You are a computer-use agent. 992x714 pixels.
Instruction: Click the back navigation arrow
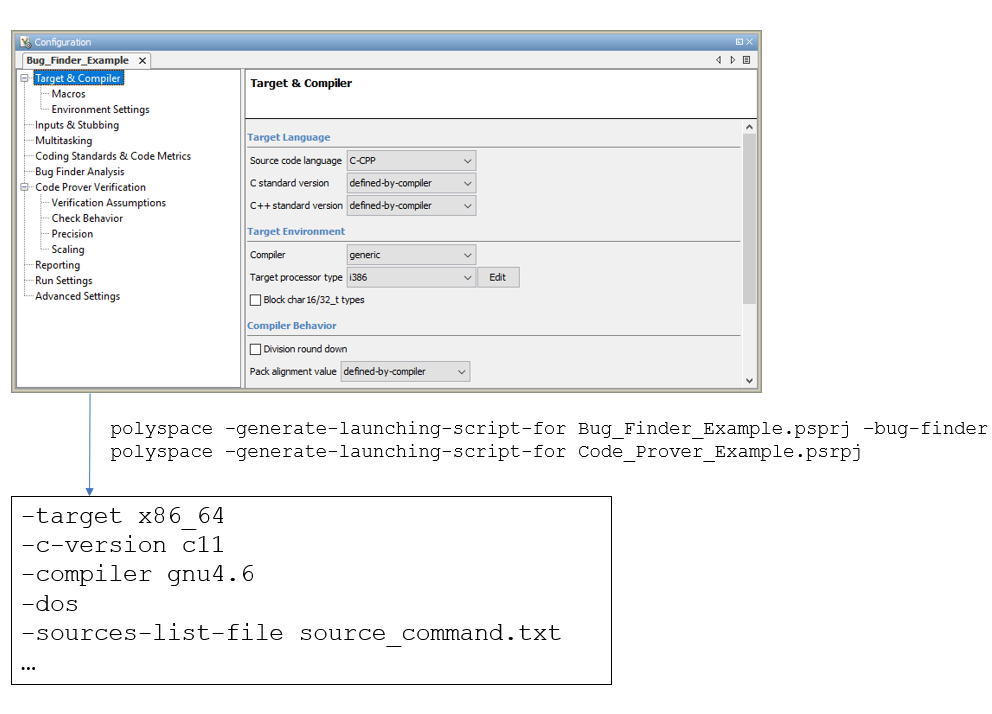718,59
